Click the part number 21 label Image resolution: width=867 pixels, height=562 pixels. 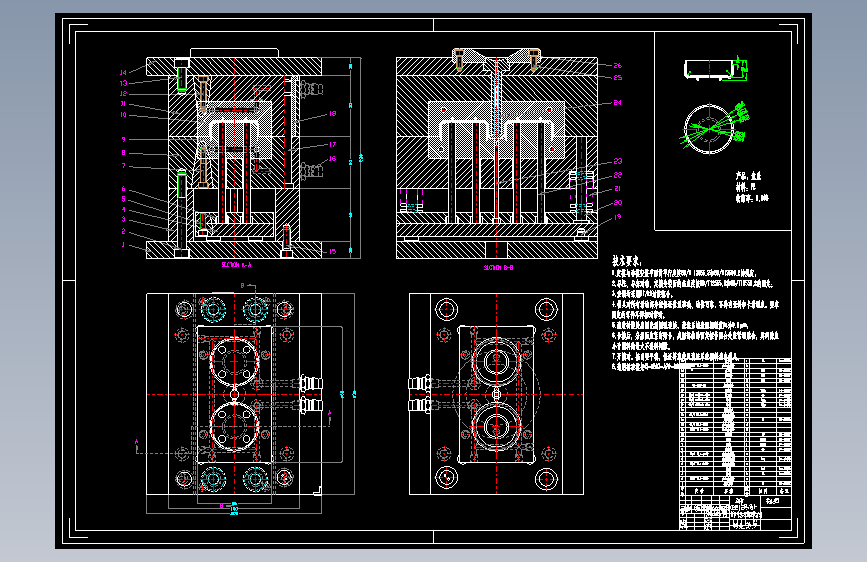pos(618,189)
